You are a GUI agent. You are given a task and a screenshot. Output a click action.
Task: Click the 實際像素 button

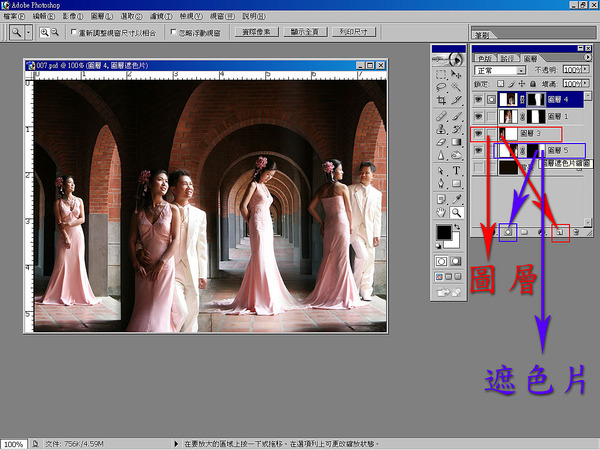point(256,32)
